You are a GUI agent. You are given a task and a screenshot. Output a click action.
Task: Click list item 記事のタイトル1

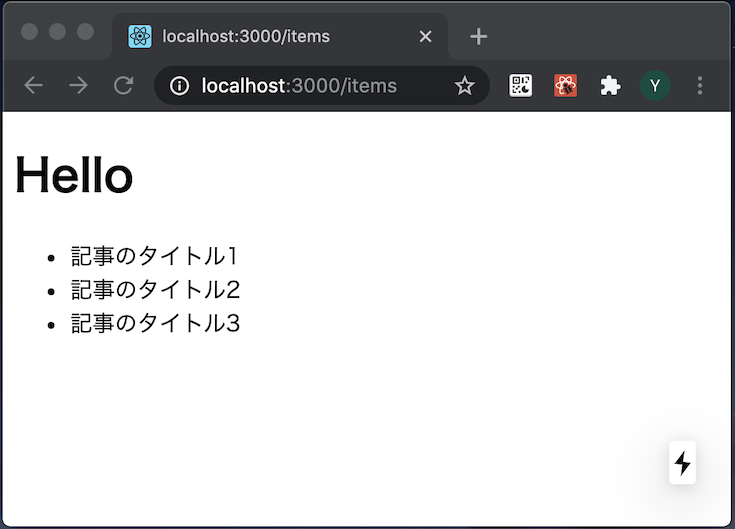(155, 256)
